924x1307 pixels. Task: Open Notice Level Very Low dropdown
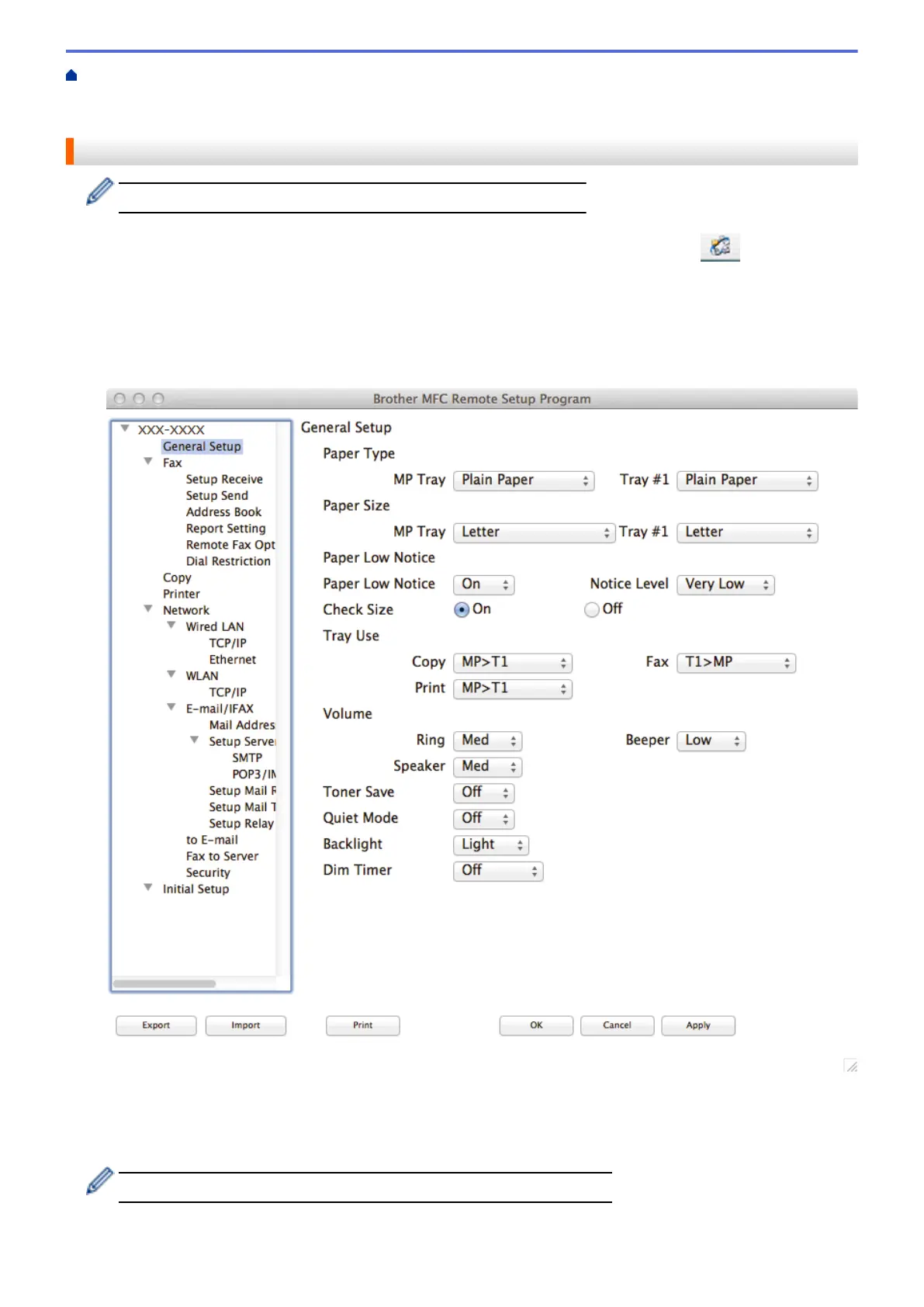pyautogui.click(x=725, y=584)
